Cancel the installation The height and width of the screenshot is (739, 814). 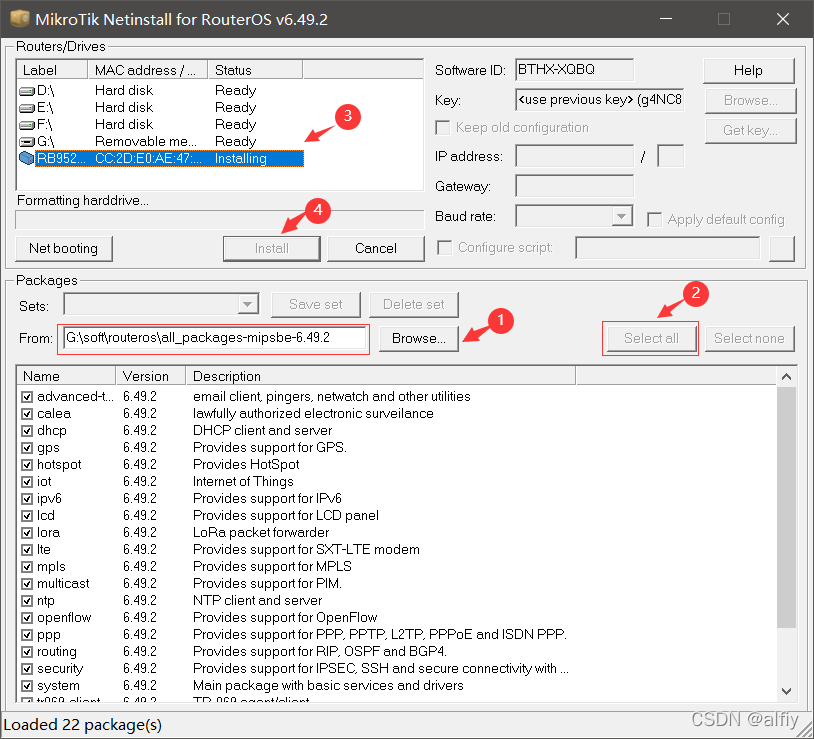coord(376,249)
